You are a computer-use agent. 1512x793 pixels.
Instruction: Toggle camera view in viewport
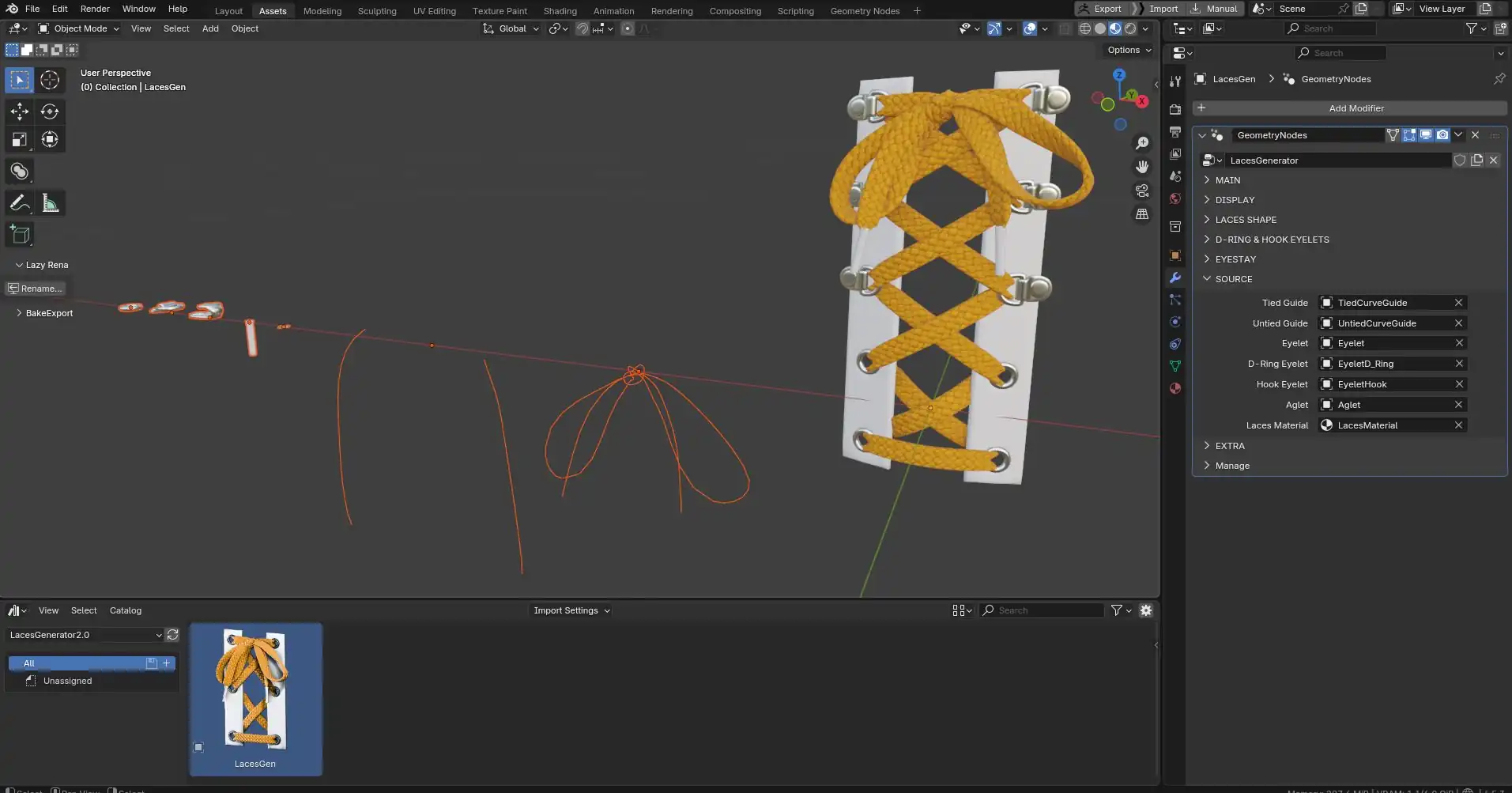tap(1142, 191)
